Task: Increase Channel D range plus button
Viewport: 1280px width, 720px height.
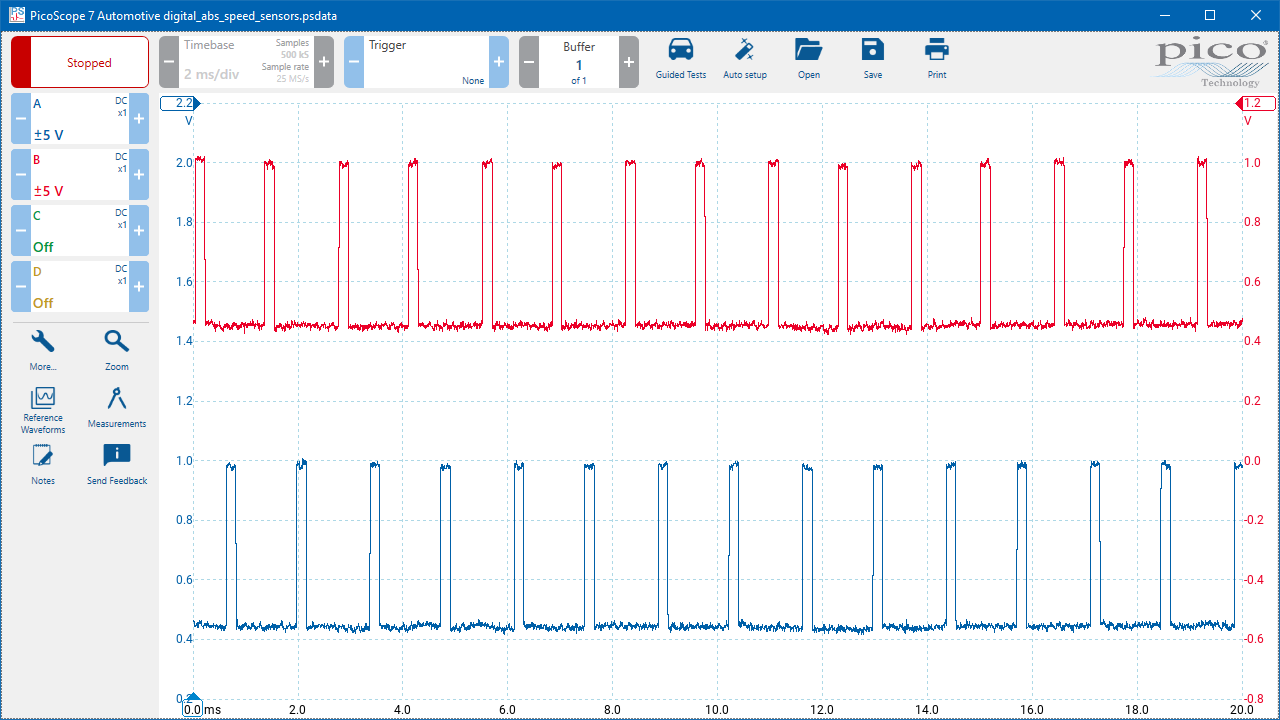Action: pyautogui.click(x=139, y=287)
